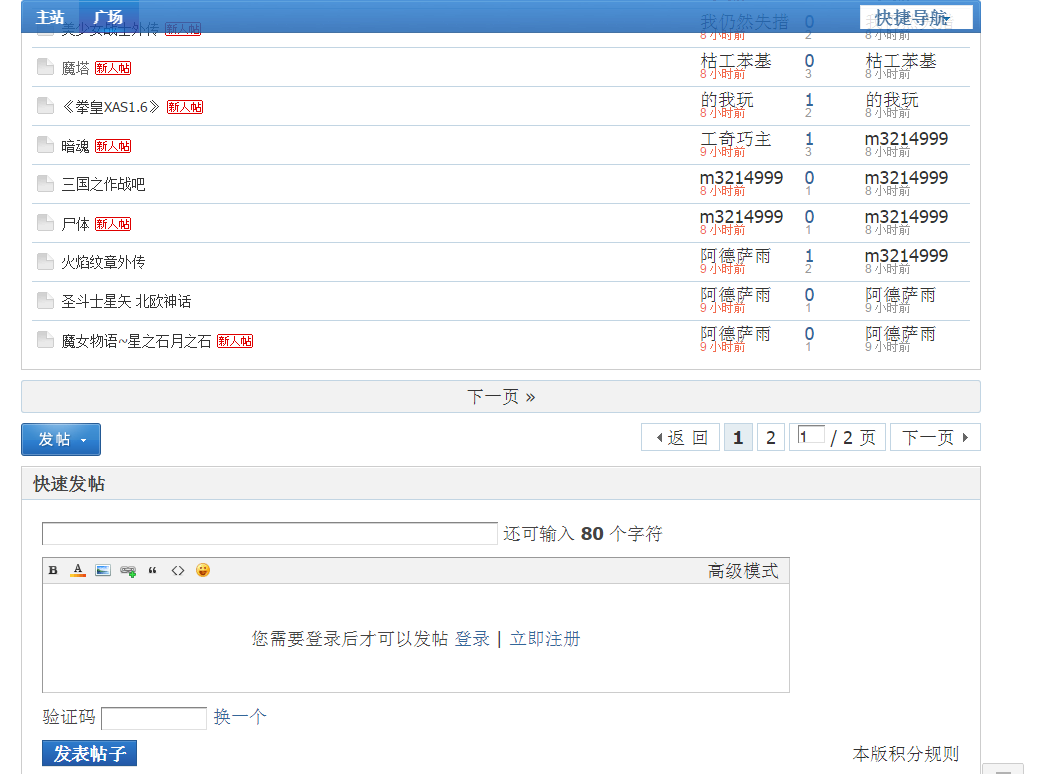Click the thread icon beside 尸体
Viewport: 1043px width, 774px height.
tap(45, 223)
